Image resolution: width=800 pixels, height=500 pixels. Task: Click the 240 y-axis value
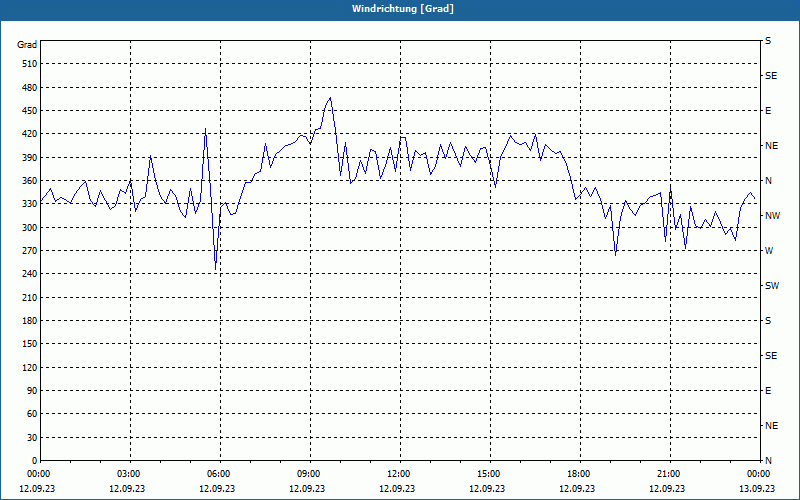(x=30, y=274)
